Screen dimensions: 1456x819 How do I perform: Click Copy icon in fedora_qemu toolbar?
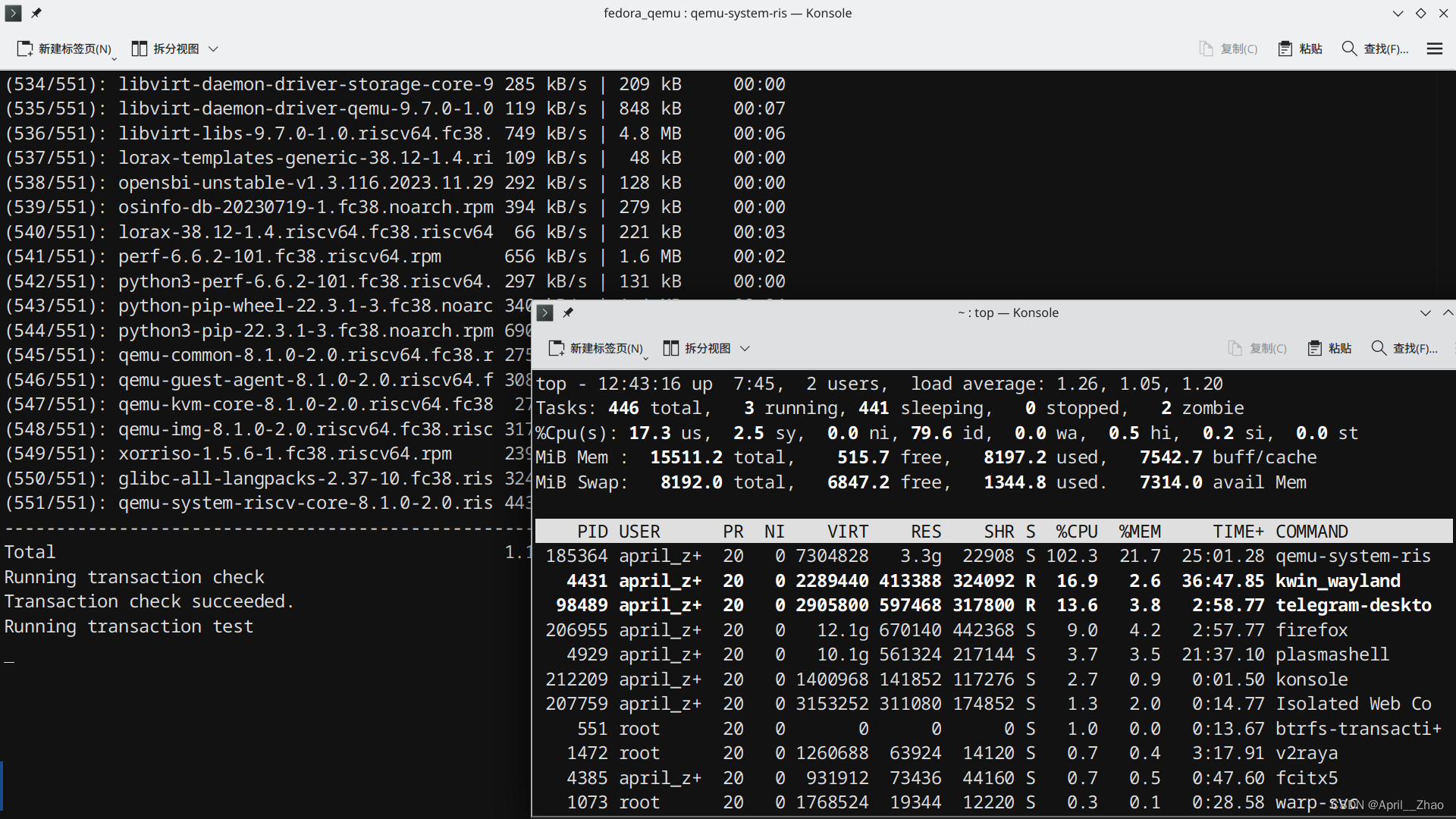1206,49
